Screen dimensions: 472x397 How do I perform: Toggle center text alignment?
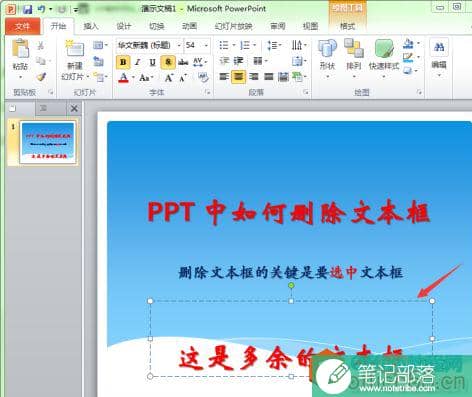click(x=238, y=77)
